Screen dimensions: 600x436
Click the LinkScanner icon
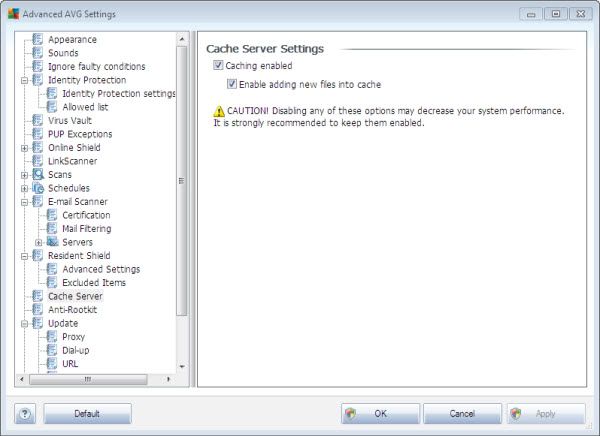point(38,161)
